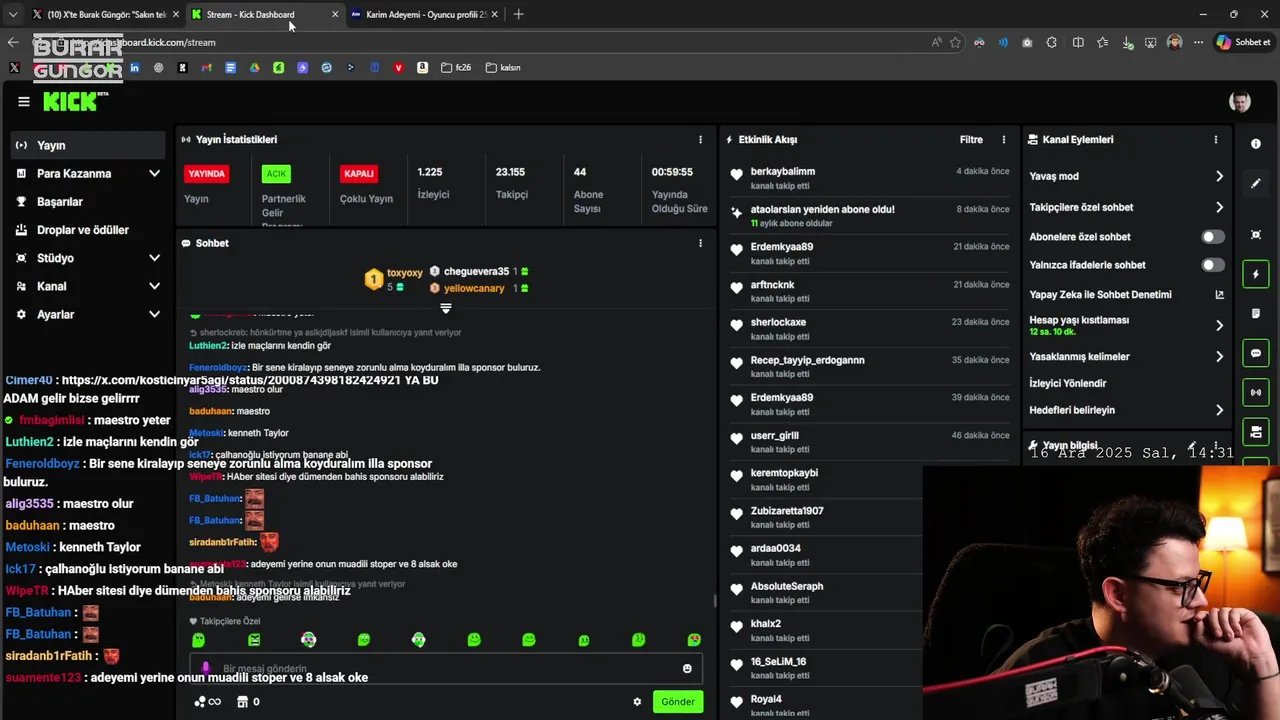Click the Kick logo
This screenshot has width=1280, height=720.
[75, 101]
